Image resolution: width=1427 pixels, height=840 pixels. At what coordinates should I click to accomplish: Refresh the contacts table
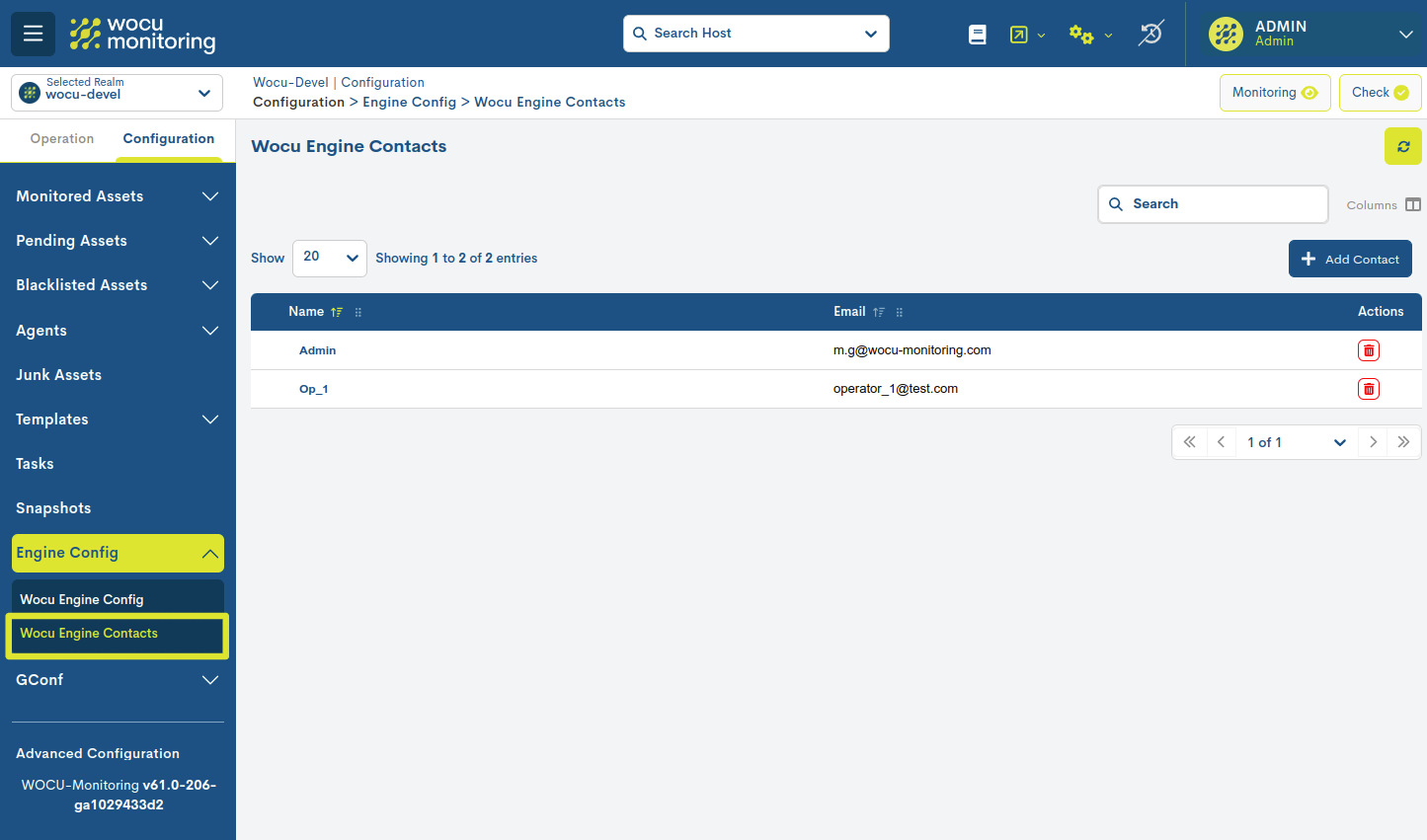click(1402, 146)
